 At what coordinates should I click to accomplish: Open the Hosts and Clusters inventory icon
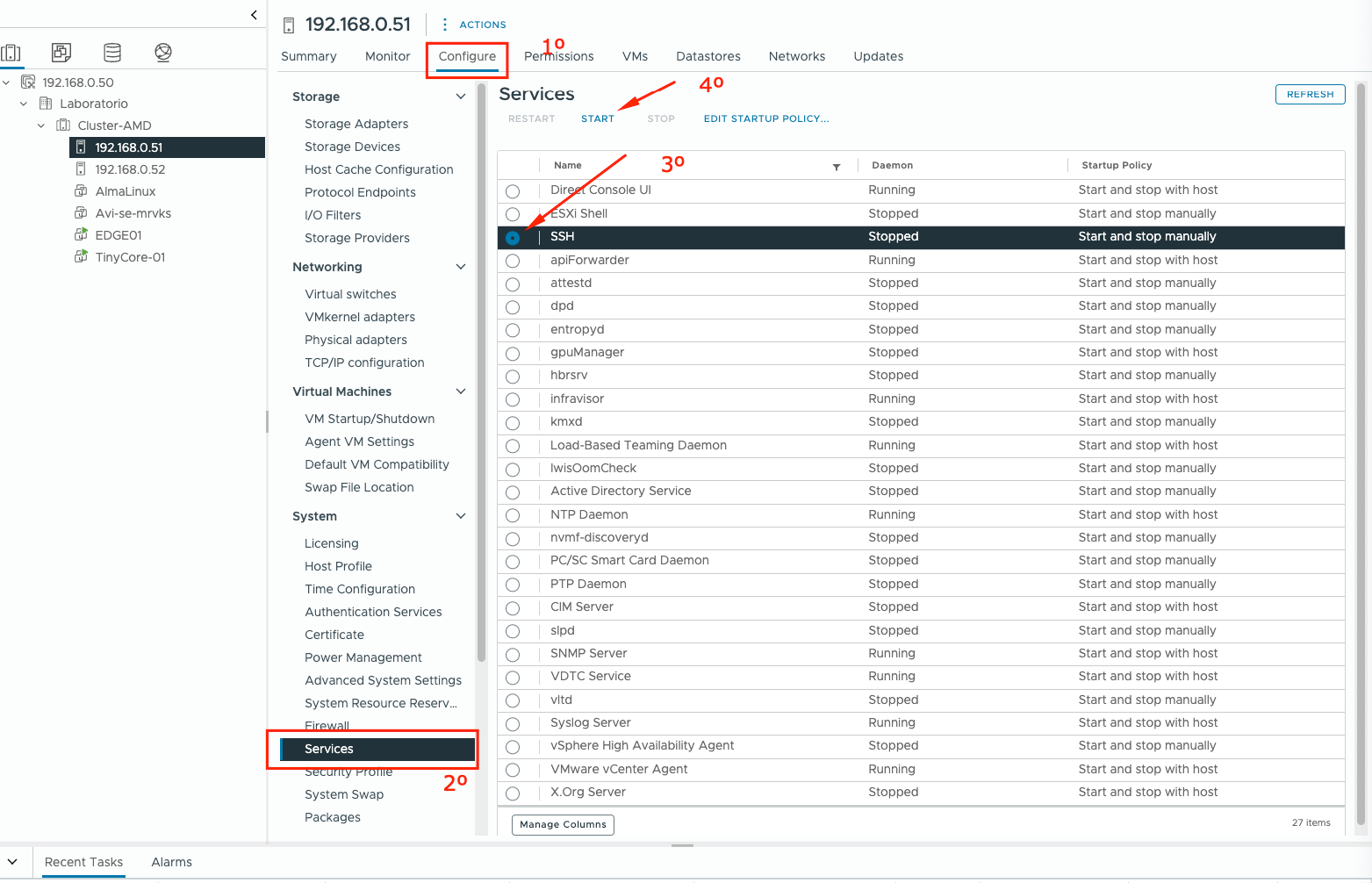point(11,53)
